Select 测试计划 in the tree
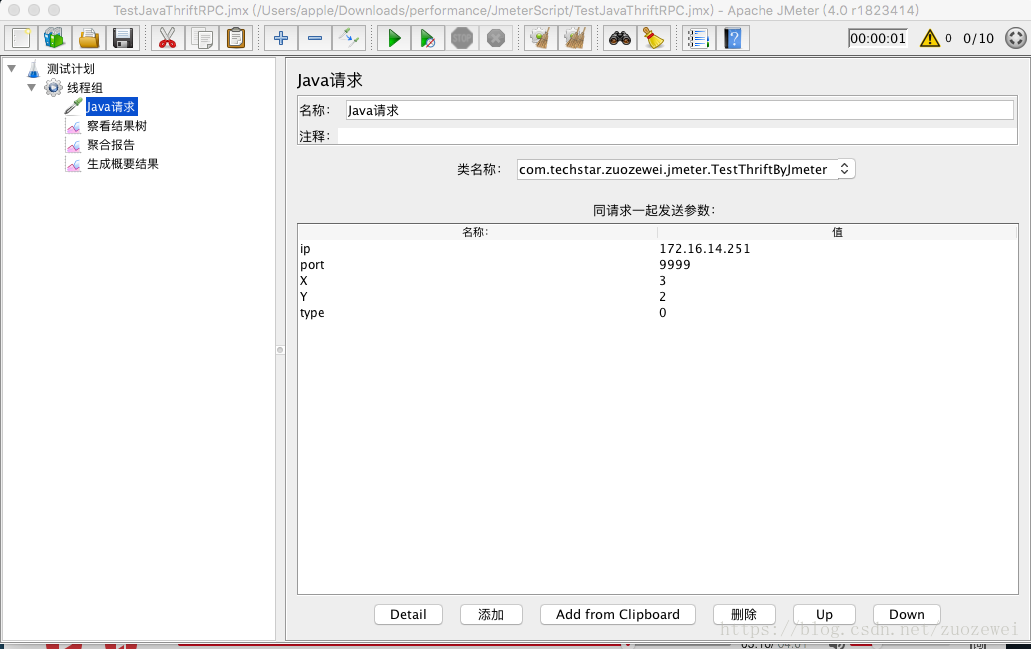The height and width of the screenshot is (649, 1031). 70,68
